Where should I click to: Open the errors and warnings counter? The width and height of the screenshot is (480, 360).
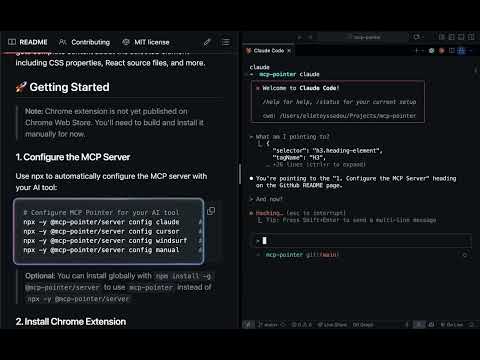click(x=302, y=324)
